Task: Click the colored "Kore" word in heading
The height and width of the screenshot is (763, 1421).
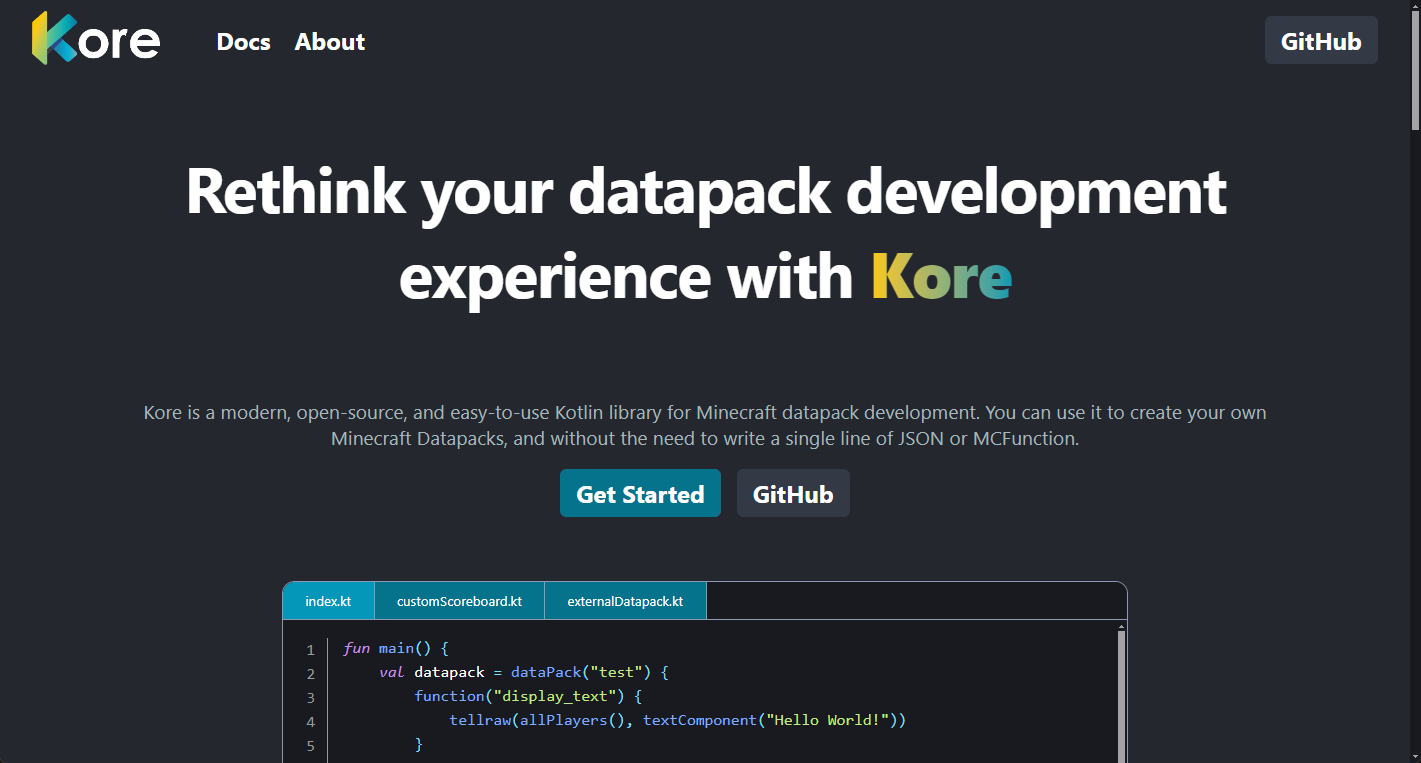Action: coord(941,276)
